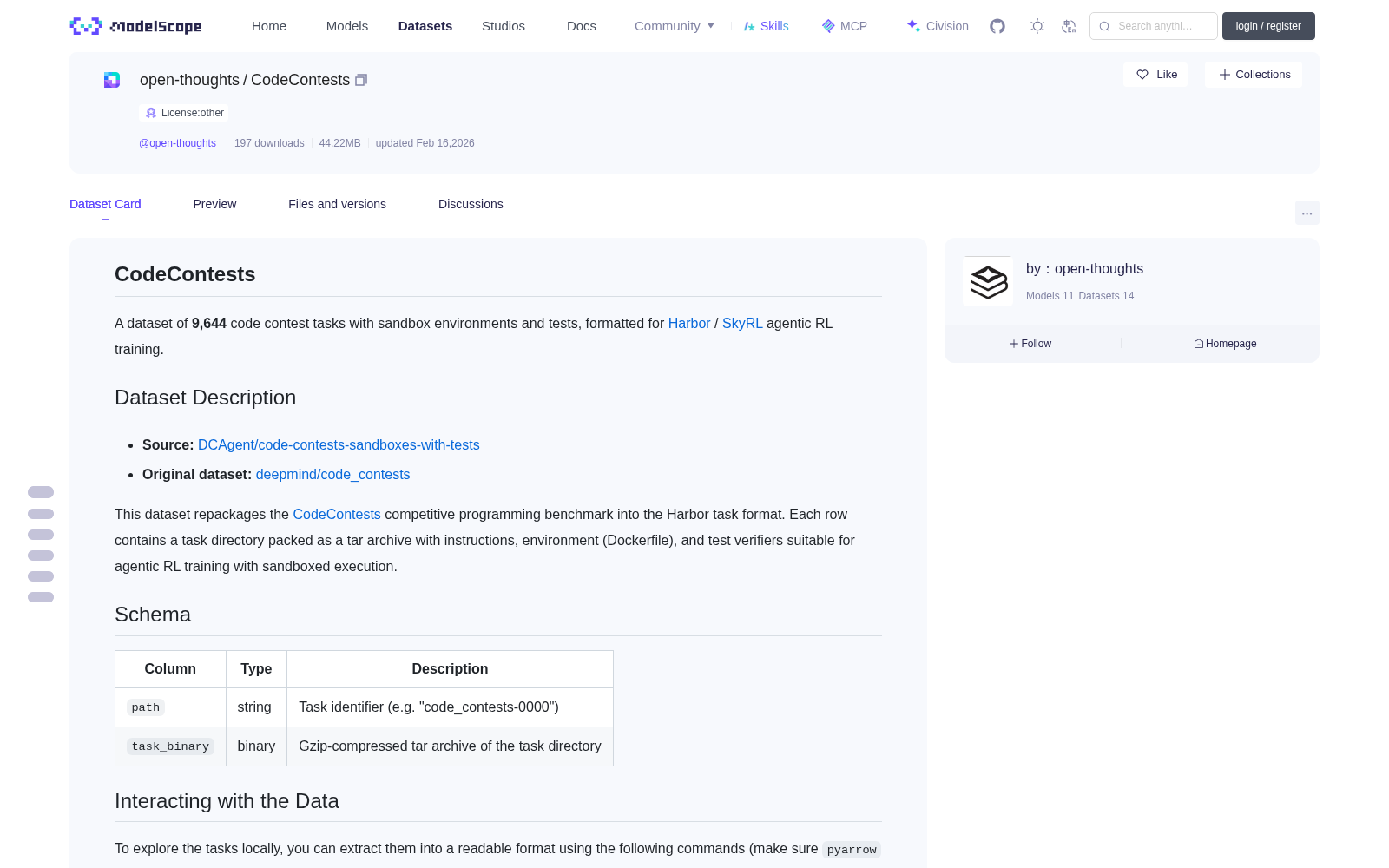Visit the open-thoughts Homepage
This screenshot has width=1389, height=868.
pos(1225,344)
